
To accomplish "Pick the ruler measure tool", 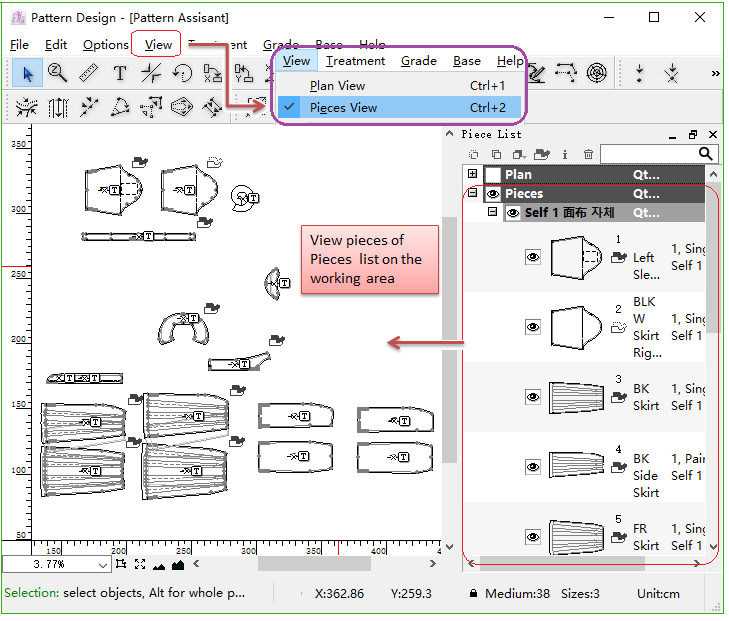I will (x=88, y=72).
